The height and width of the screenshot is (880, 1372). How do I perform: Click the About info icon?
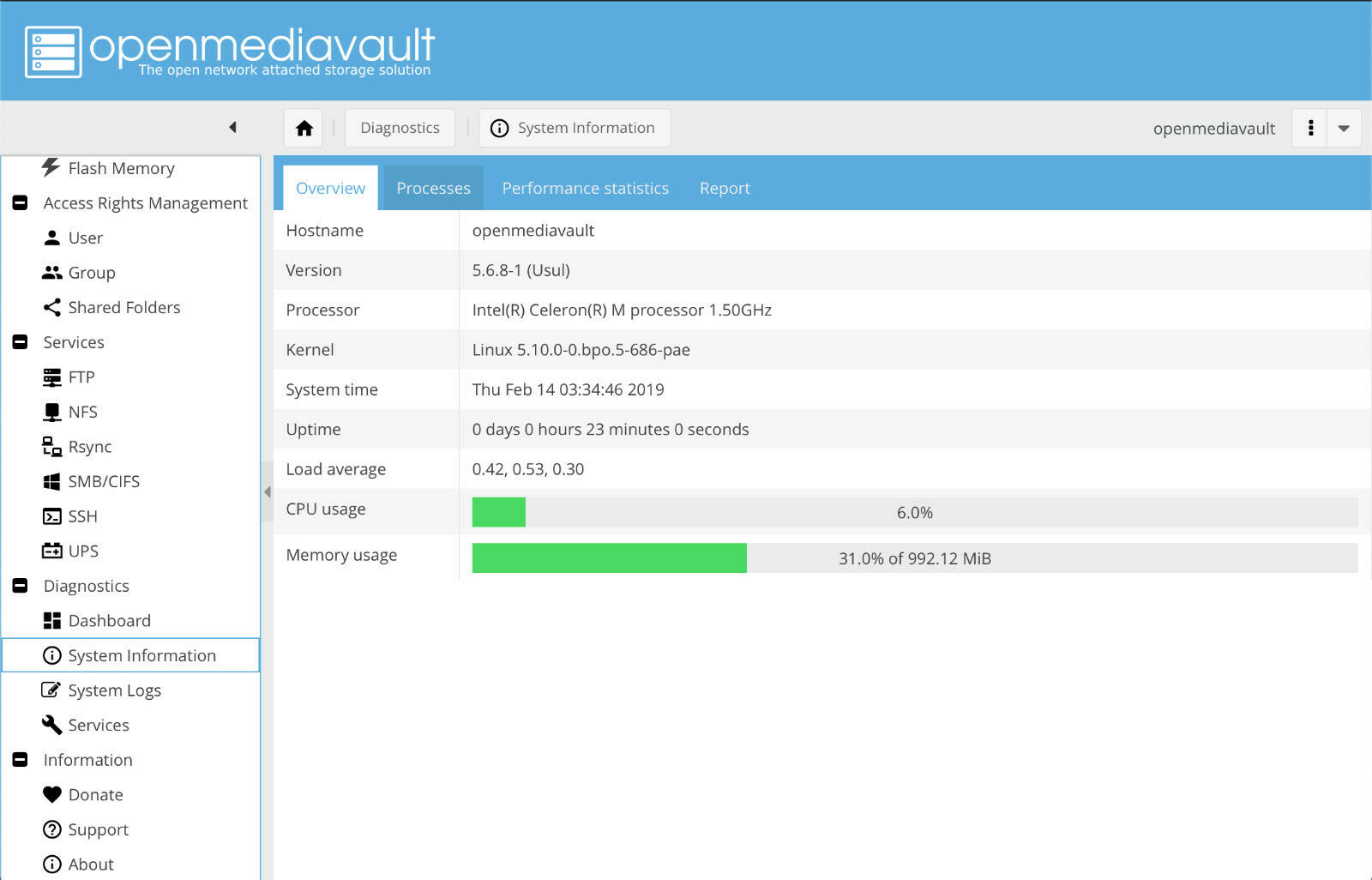click(51, 864)
